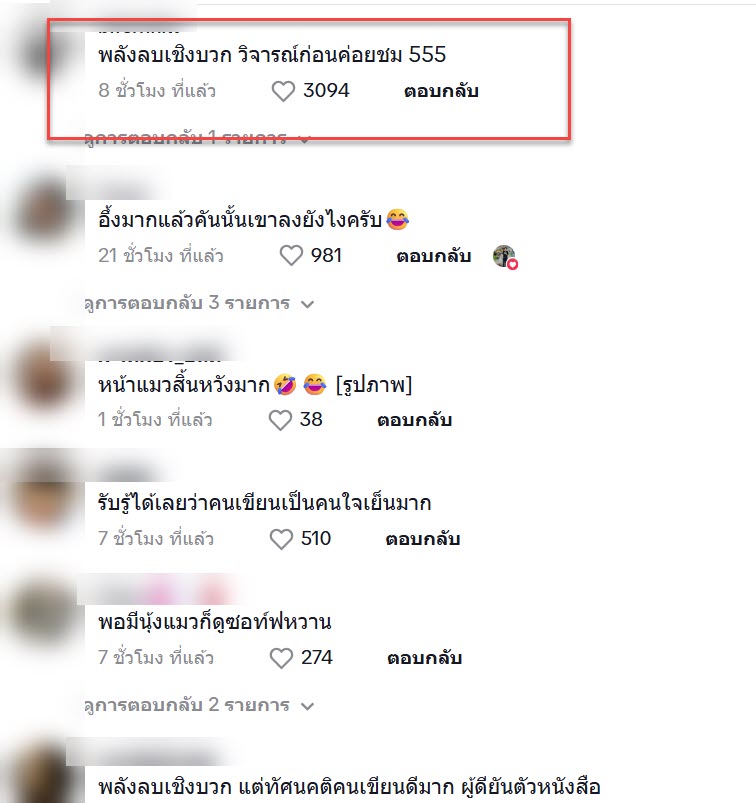Open the [รูปภาพ] image attachment
Image resolution: width=756 pixels, height=803 pixels.
tap(374, 385)
